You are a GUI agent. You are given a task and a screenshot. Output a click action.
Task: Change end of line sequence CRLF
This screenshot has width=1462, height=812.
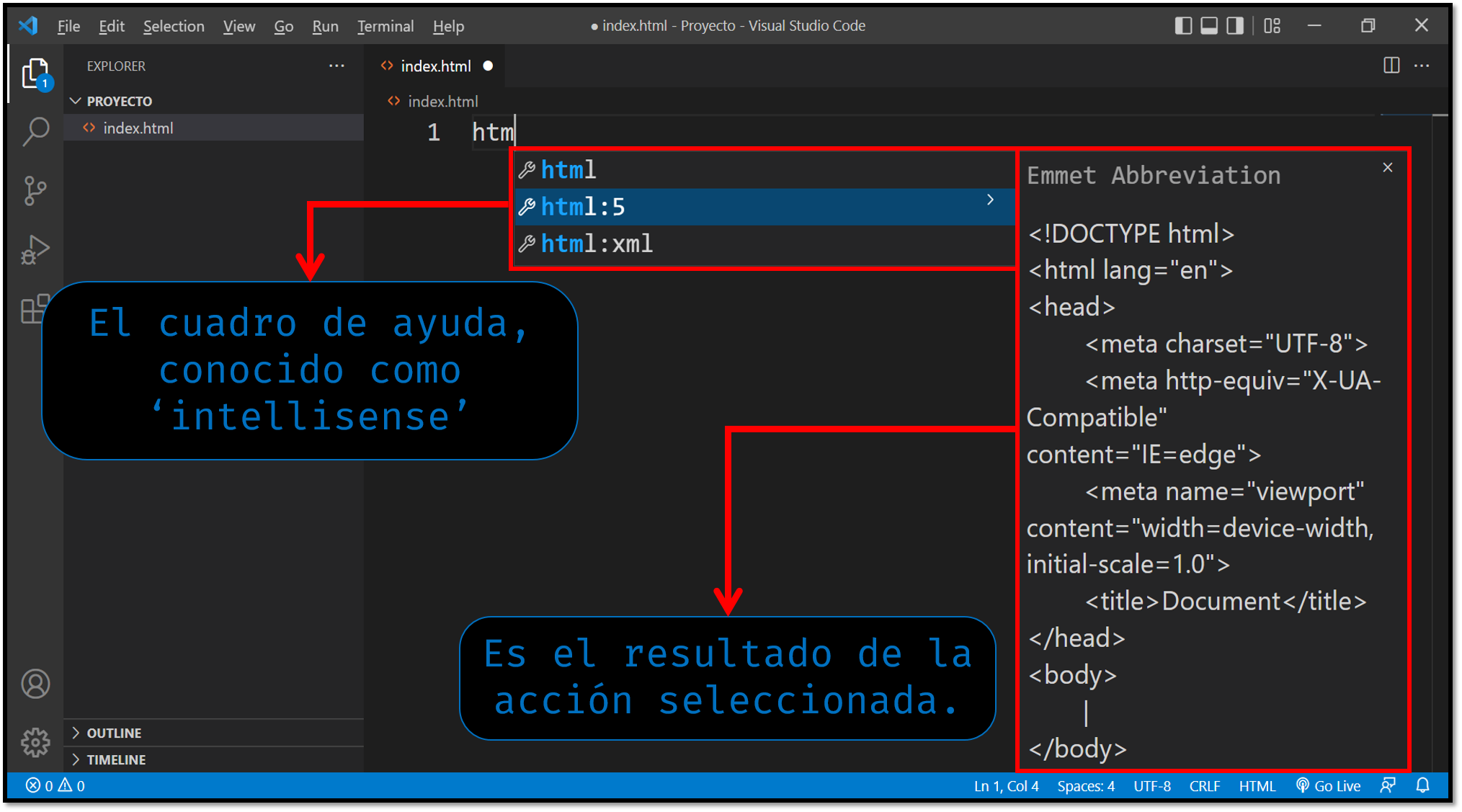pos(1204,785)
